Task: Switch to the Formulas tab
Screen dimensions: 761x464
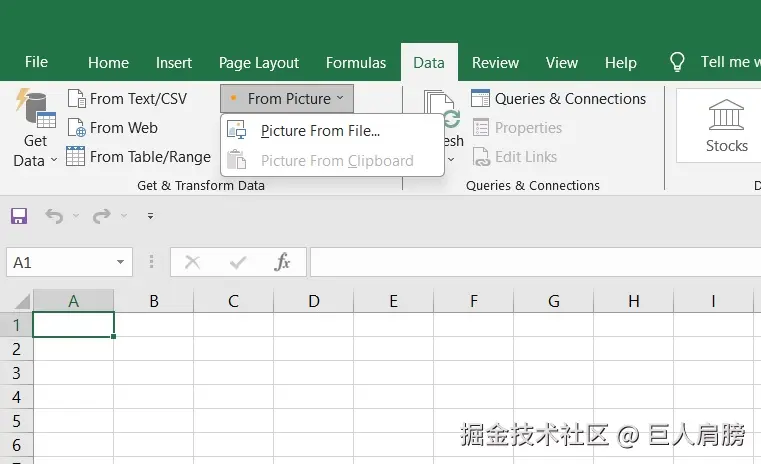Action: [356, 62]
